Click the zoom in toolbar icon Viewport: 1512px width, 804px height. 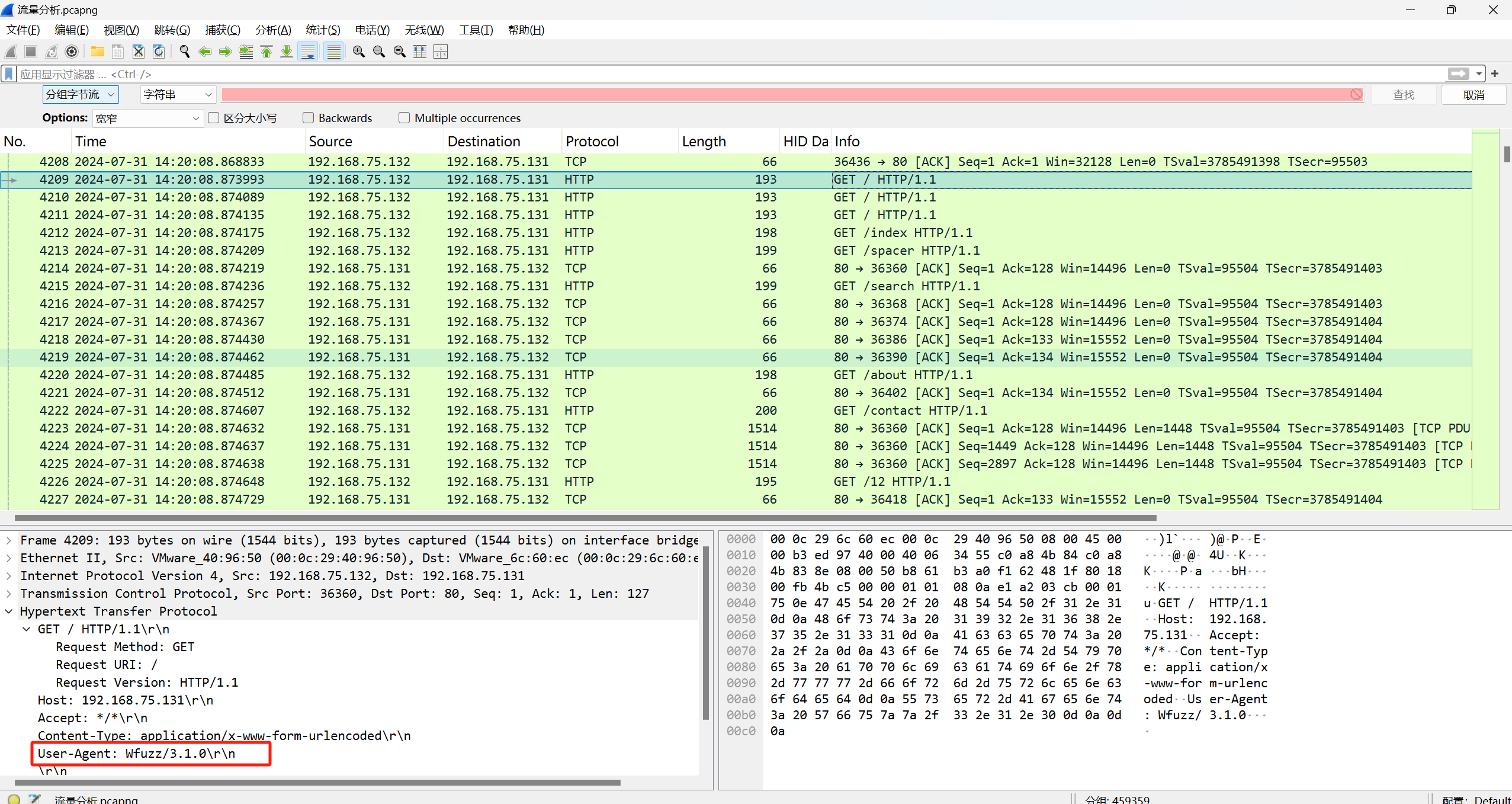click(x=358, y=52)
